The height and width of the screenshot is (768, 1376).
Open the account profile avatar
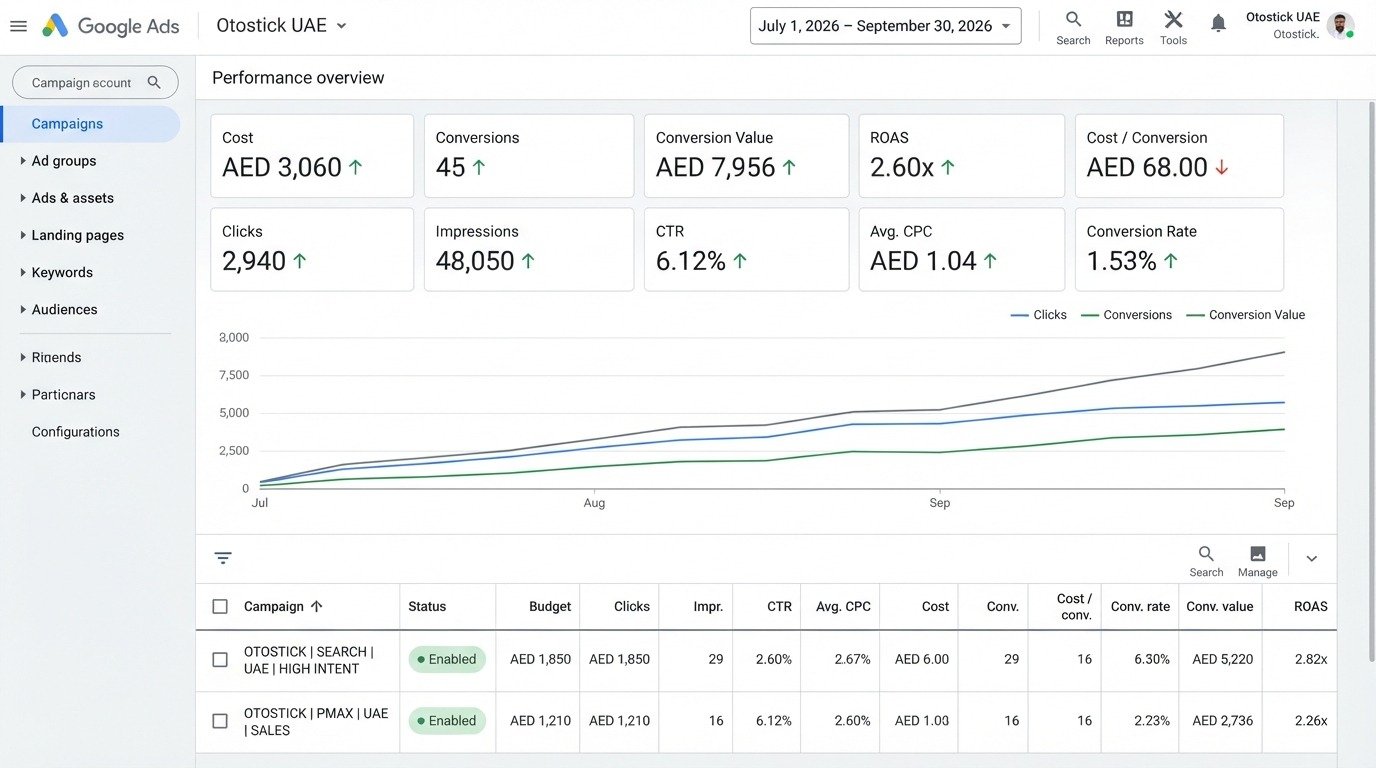[1340, 25]
